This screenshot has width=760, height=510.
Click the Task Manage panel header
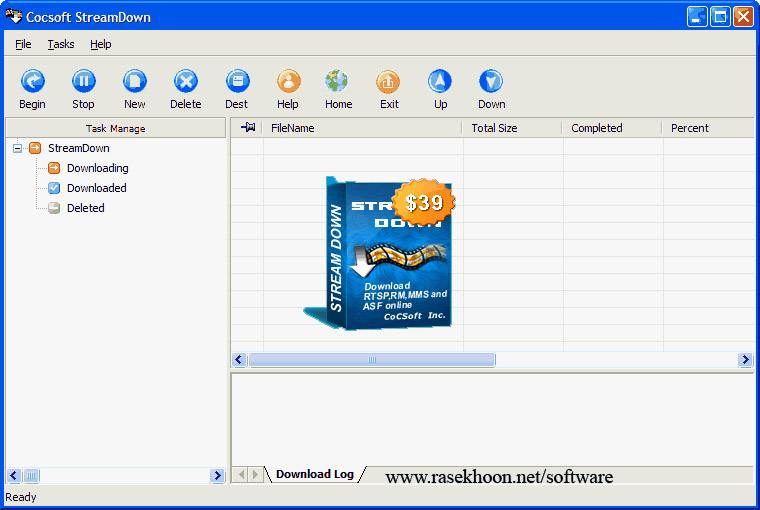[x=115, y=128]
